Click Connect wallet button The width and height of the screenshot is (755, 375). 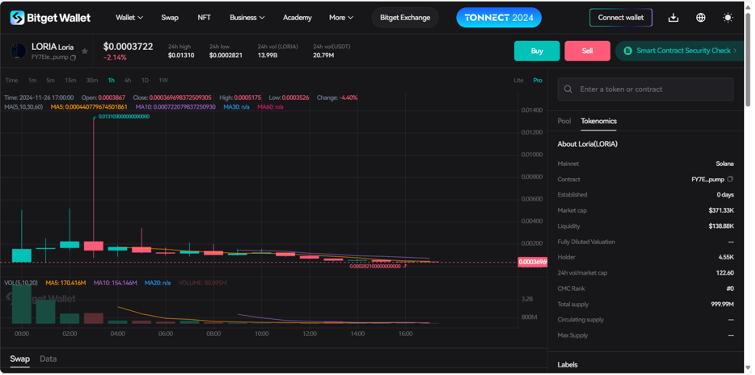621,18
